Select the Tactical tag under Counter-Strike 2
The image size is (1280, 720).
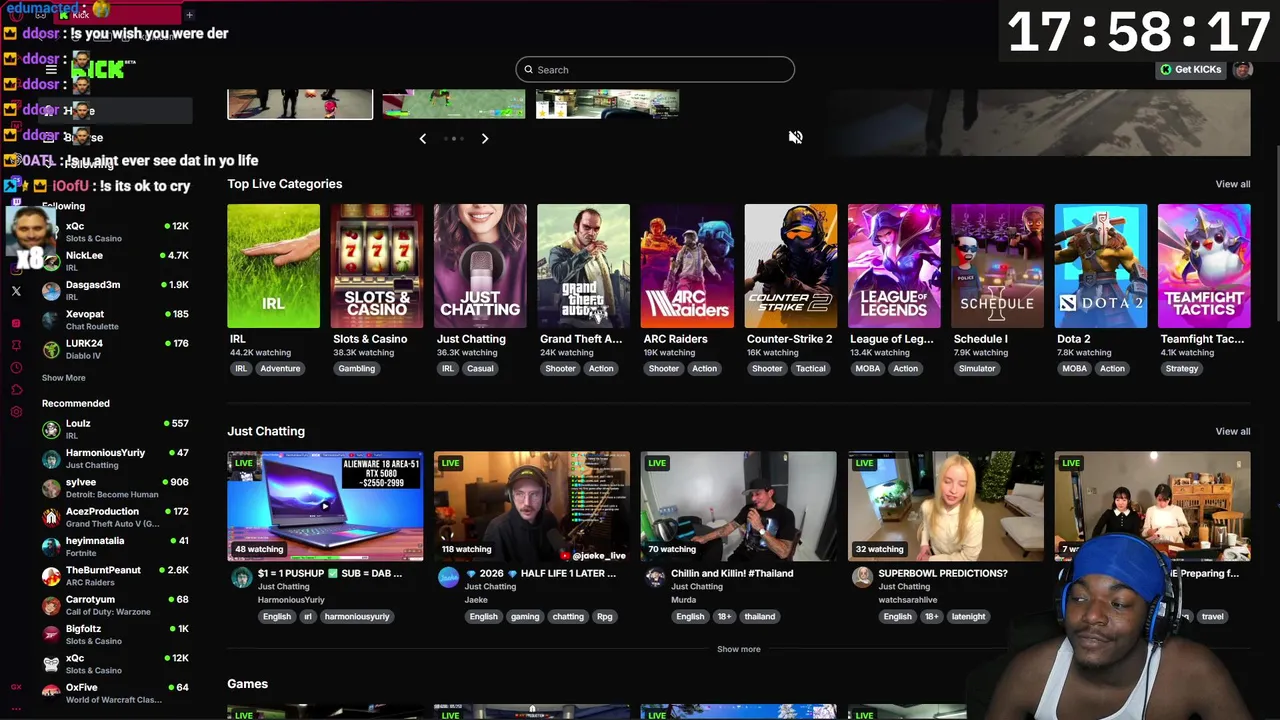click(x=810, y=368)
